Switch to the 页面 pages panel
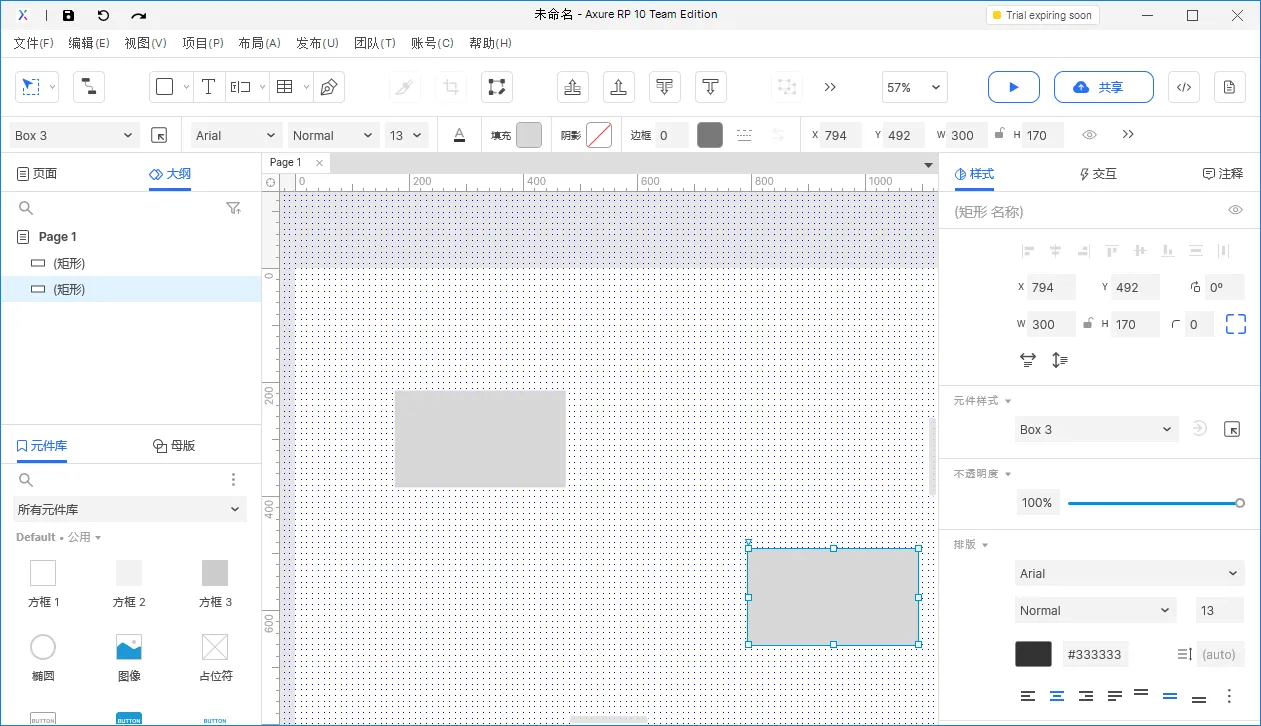Screen dimensions: 1261x726 tap(37, 174)
